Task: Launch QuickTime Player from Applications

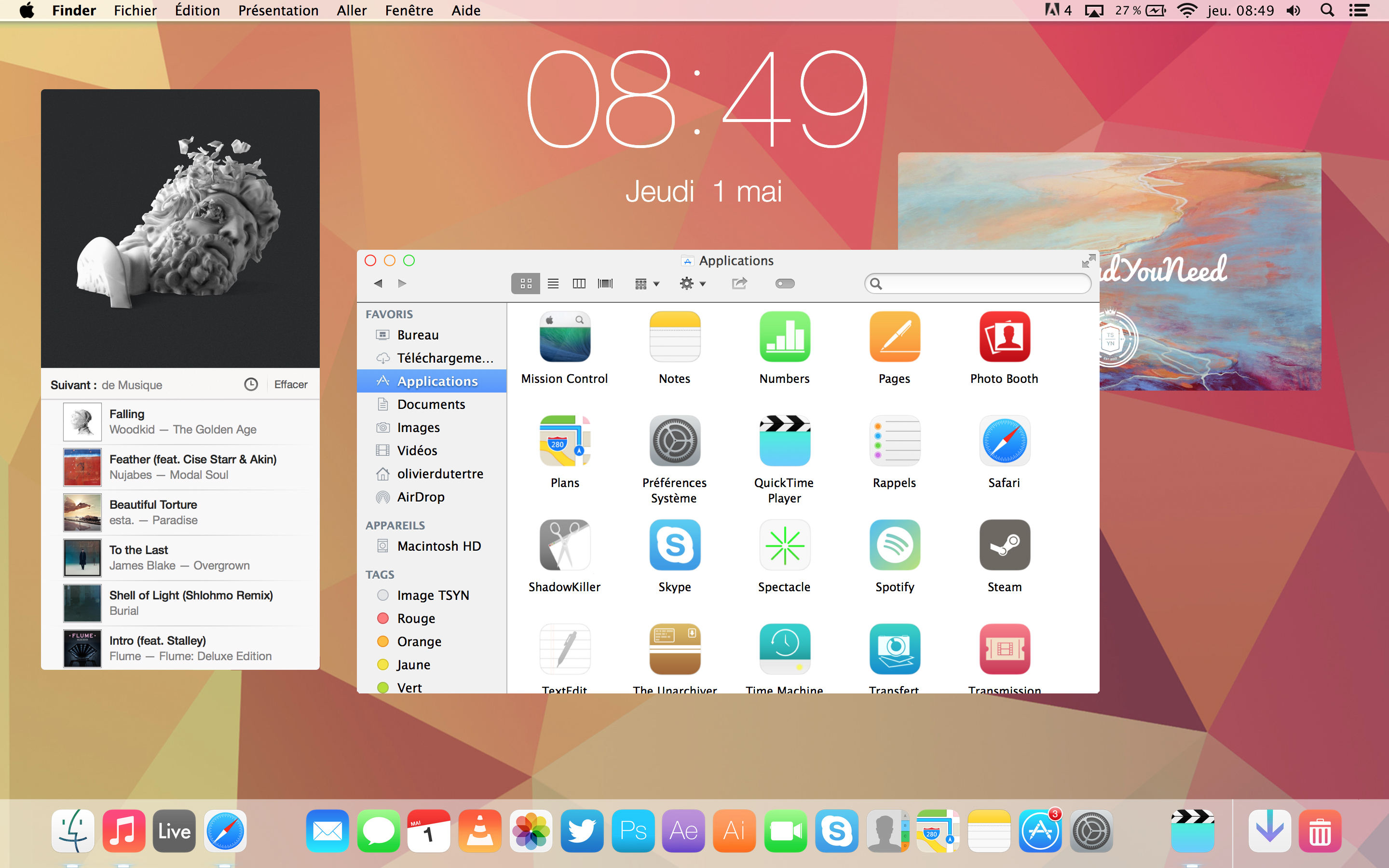Action: [x=784, y=441]
